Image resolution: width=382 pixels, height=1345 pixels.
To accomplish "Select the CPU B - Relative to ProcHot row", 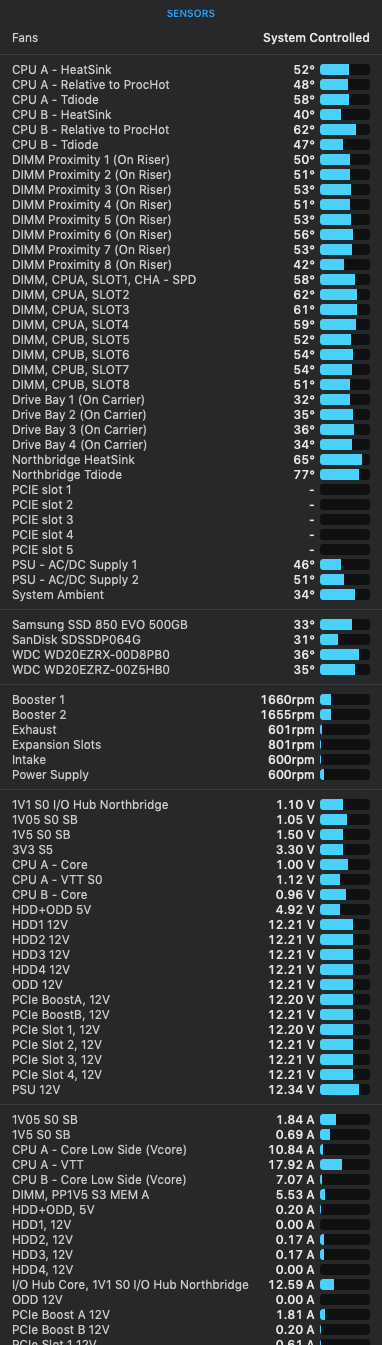I will [x=191, y=130].
